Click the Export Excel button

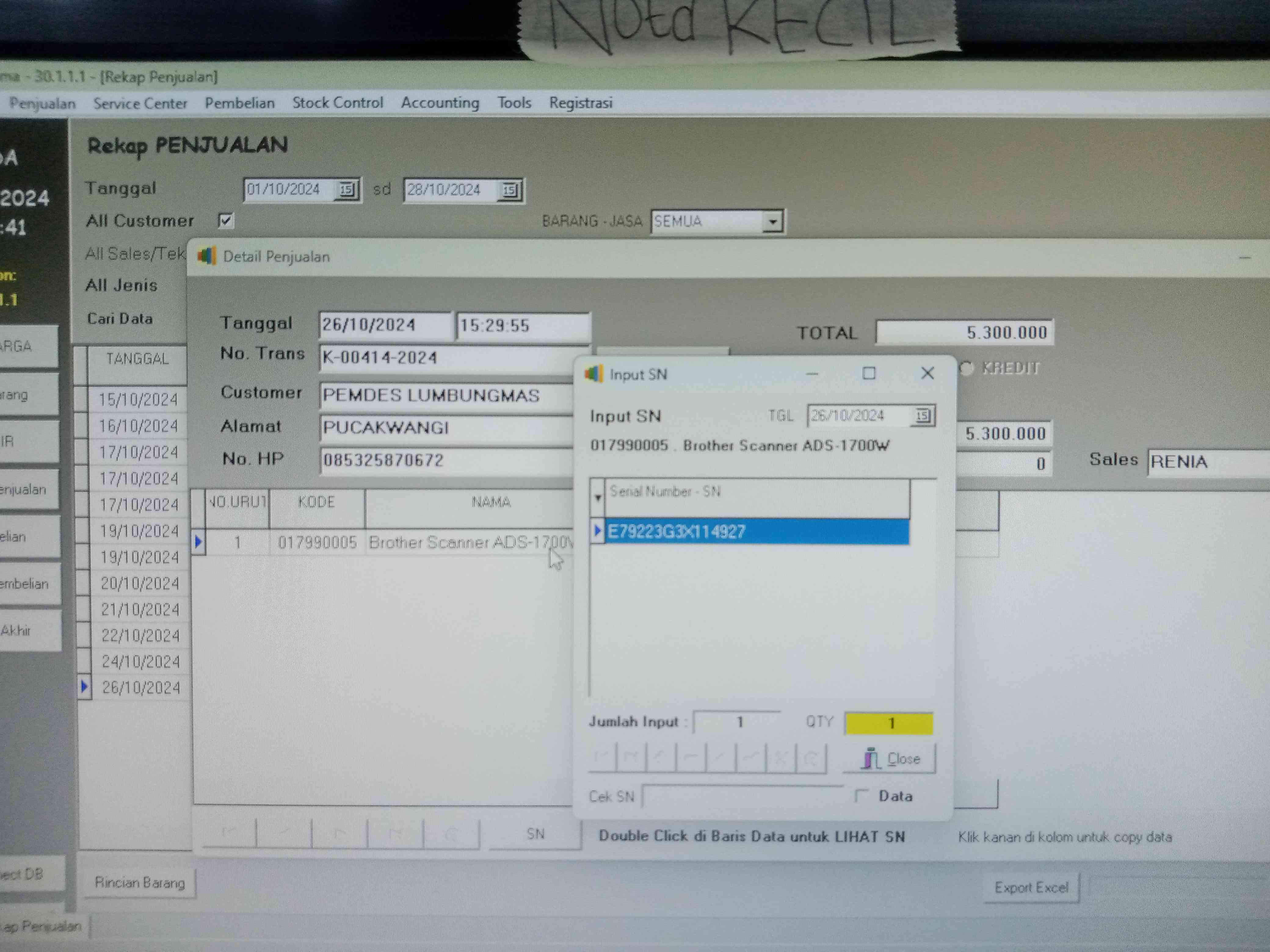[x=1031, y=888]
